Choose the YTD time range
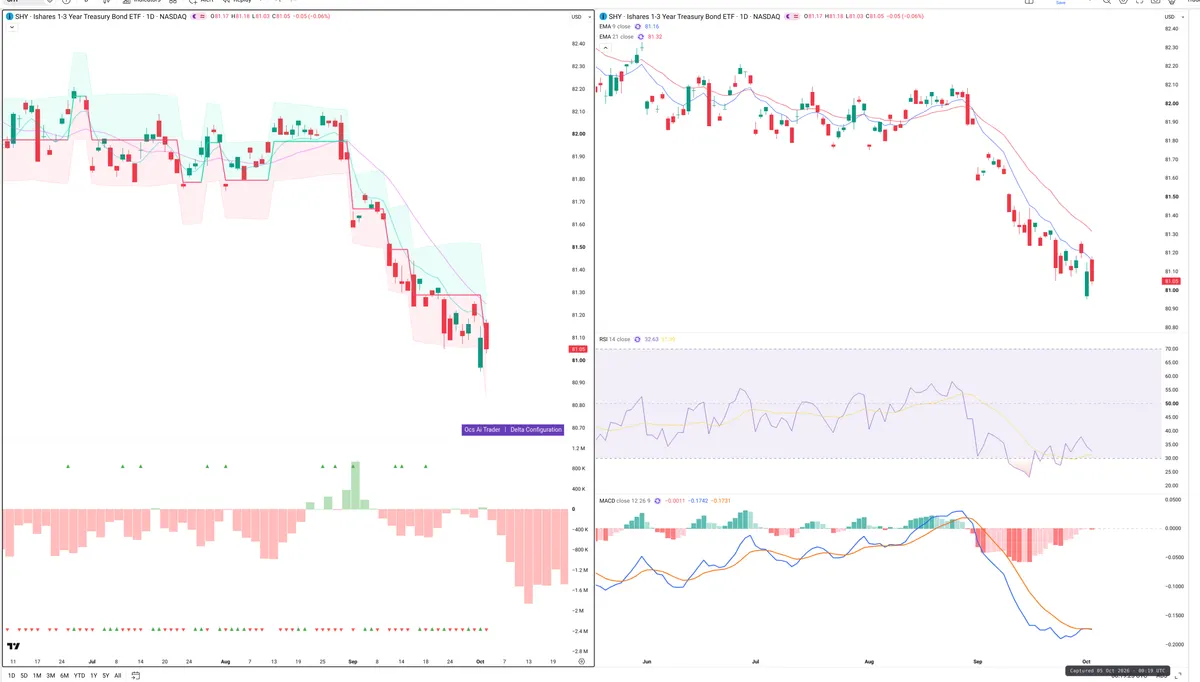Screen dimensions: 1200x682 (x=79, y=676)
